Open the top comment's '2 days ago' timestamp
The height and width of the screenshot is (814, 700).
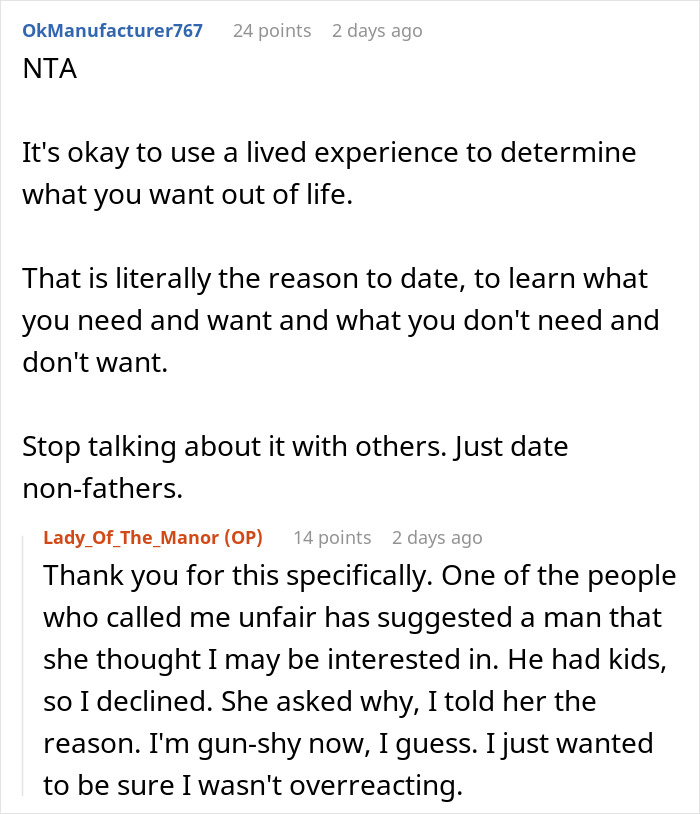[x=377, y=31]
